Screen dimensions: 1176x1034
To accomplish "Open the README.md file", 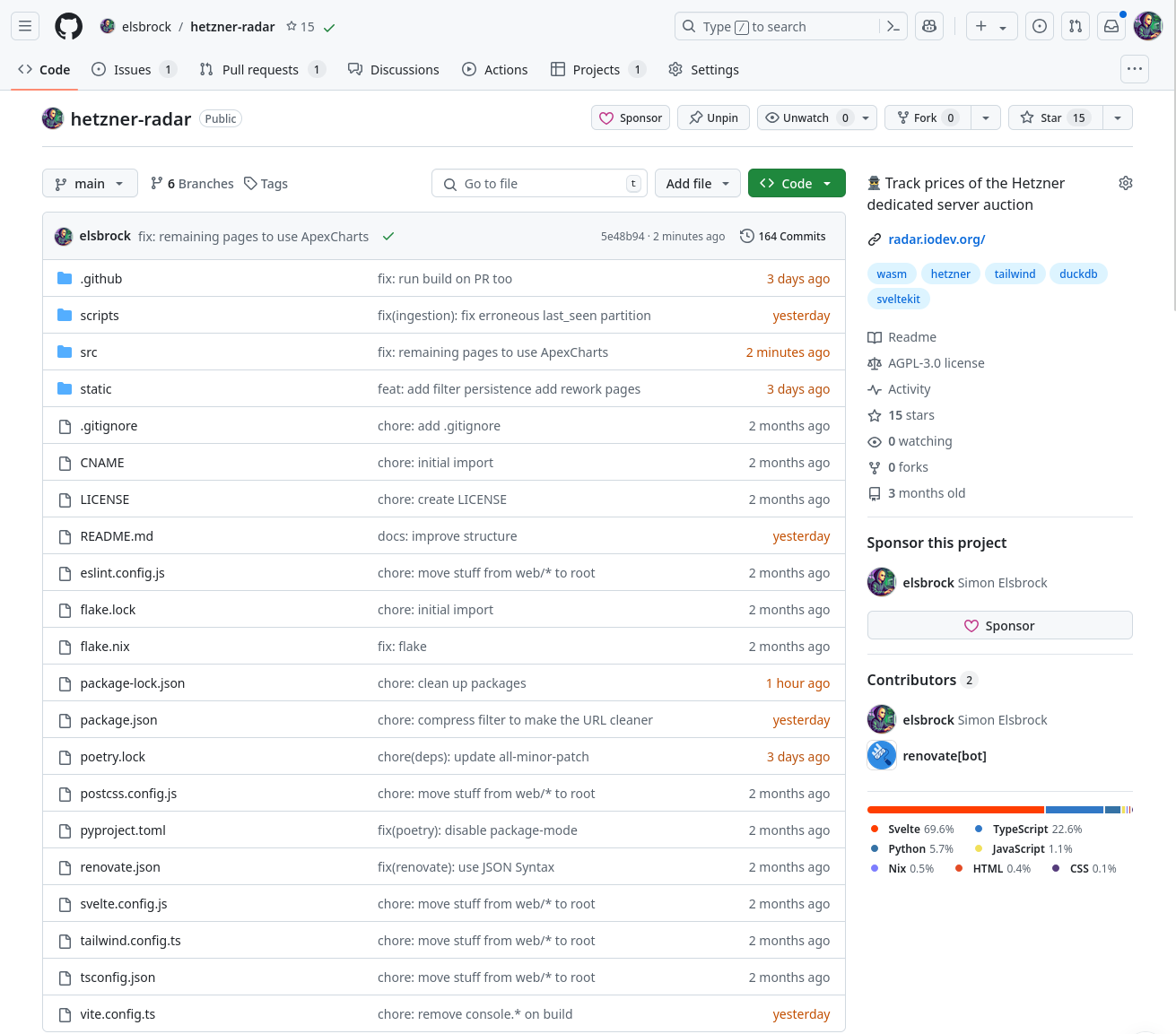I will tap(117, 536).
